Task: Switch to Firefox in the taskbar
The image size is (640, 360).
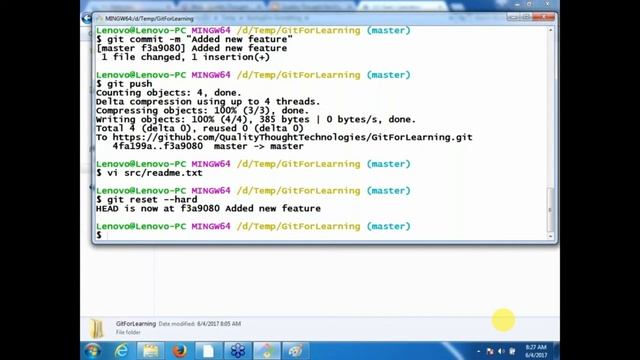Action: point(179,351)
